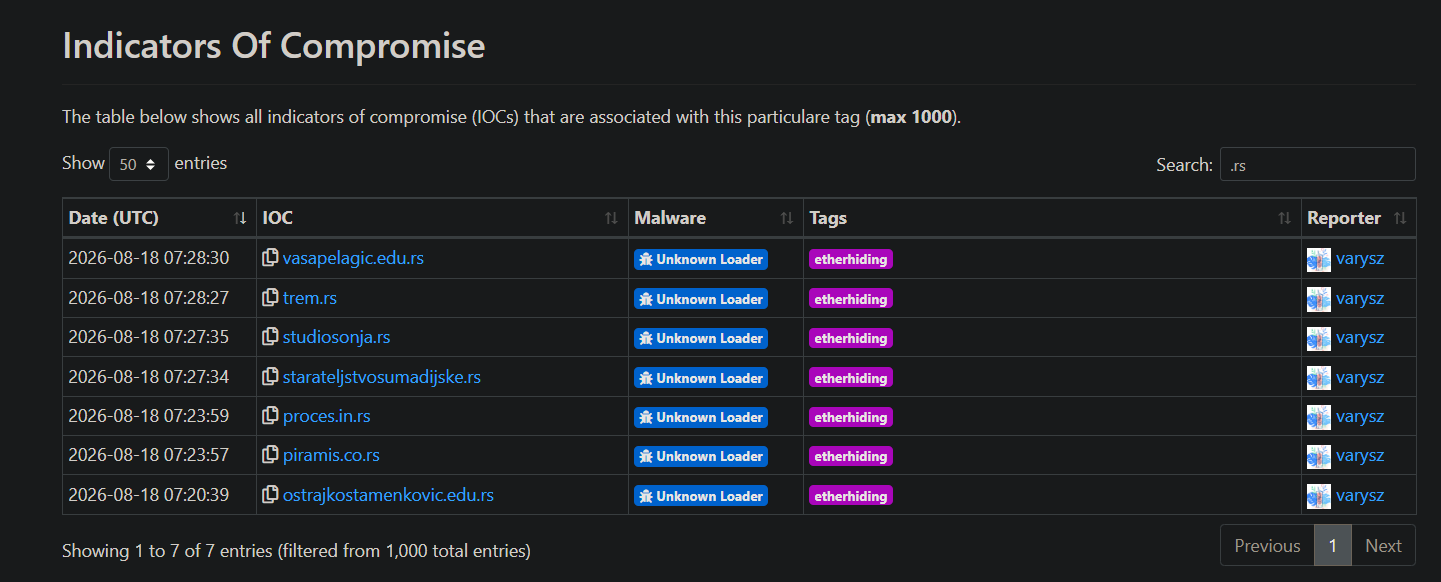
Task: Sort by the Malware column header
Action: (715, 218)
